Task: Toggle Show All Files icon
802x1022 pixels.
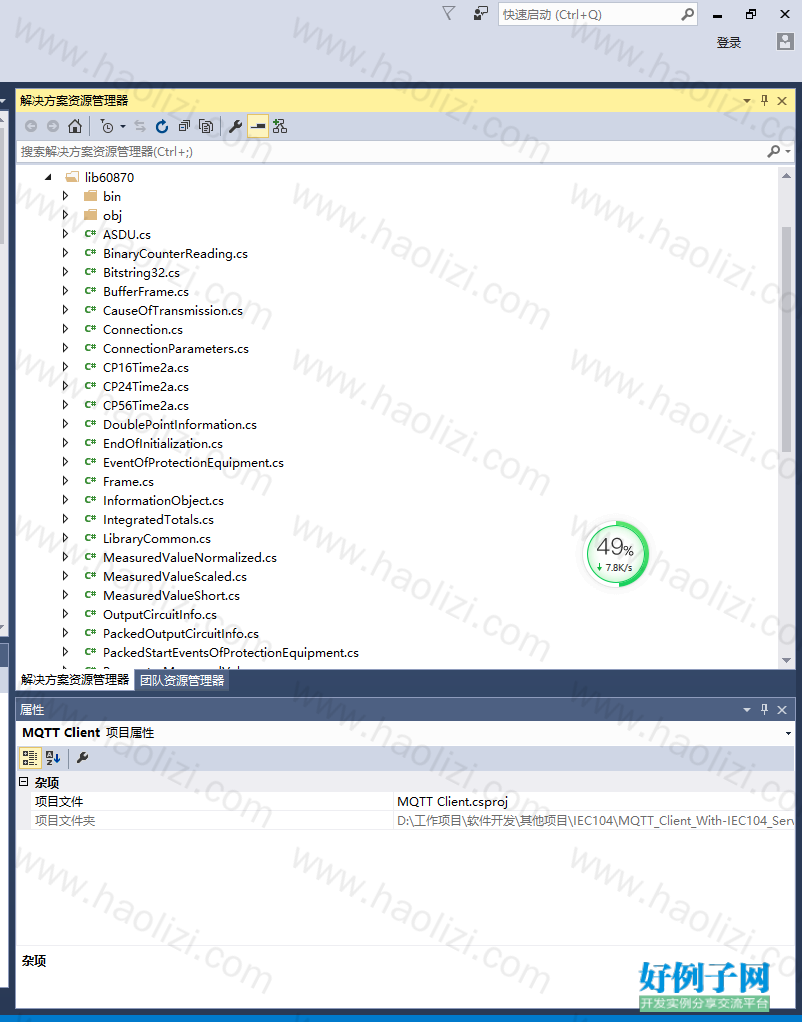Action: (206, 126)
